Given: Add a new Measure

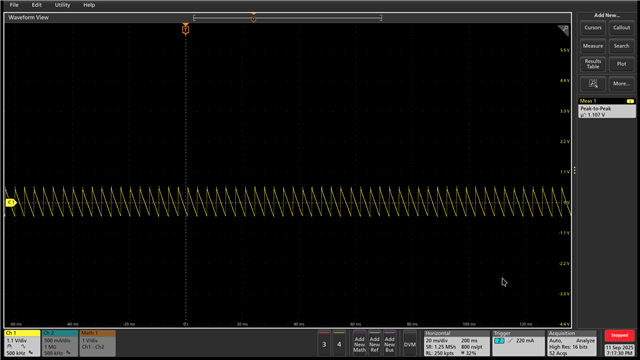Looking at the screenshot, I should [593, 46].
